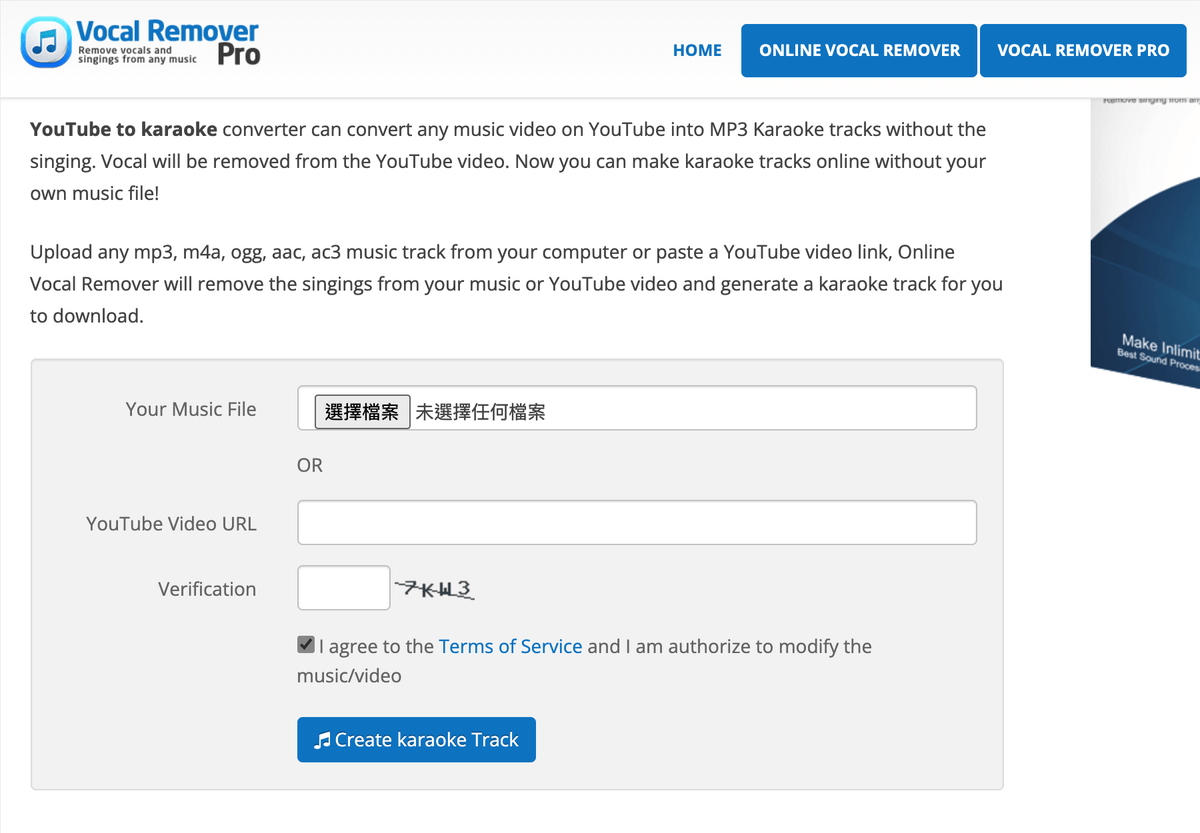The height and width of the screenshot is (833, 1200).
Task: Open the Terms of Service link
Action: pyautogui.click(x=510, y=647)
